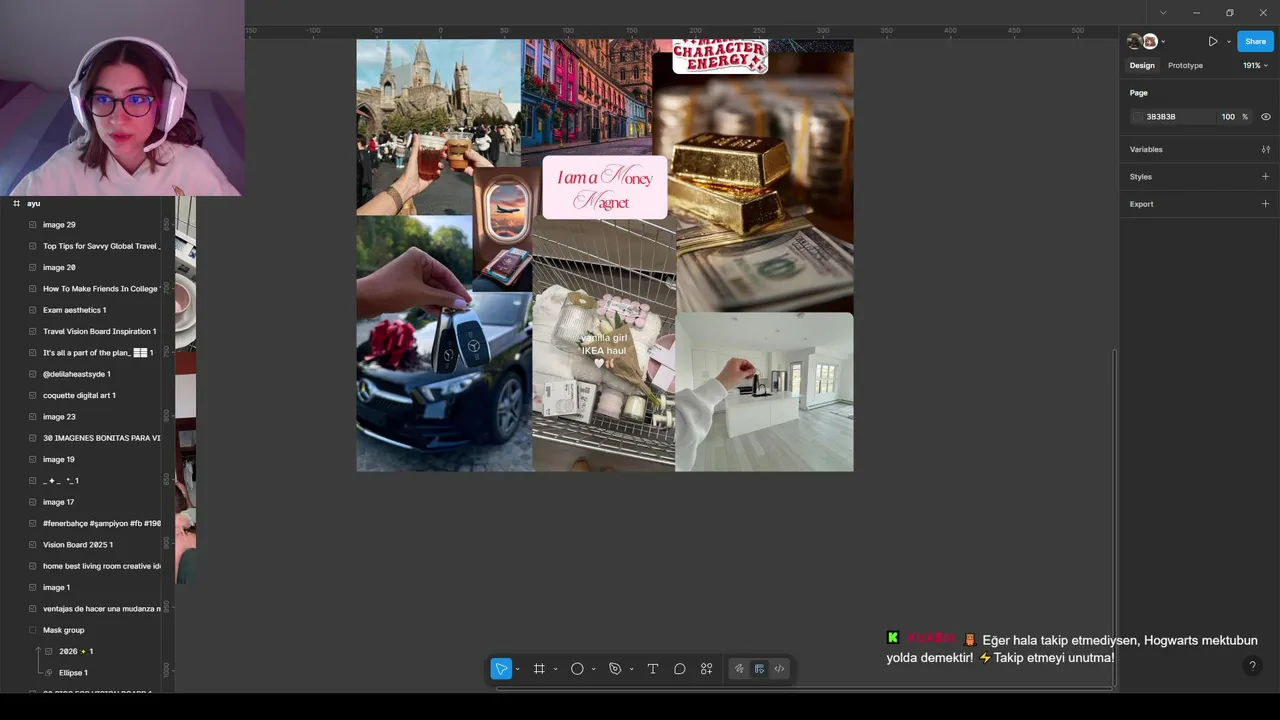
Task: Click the Export section label
Action: click(x=1141, y=204)
